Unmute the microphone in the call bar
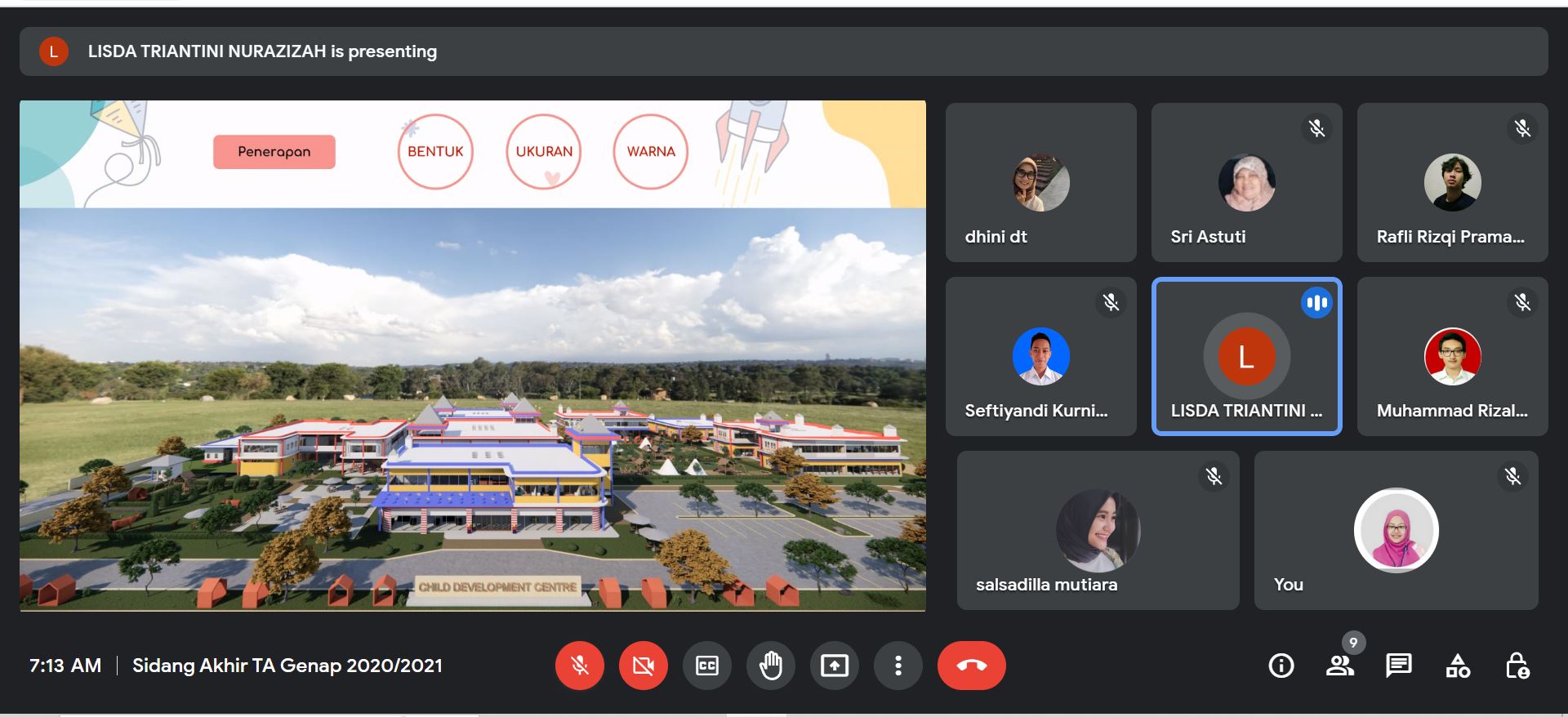The width and height of the screenshot is (1568, 717). point(580,666)
